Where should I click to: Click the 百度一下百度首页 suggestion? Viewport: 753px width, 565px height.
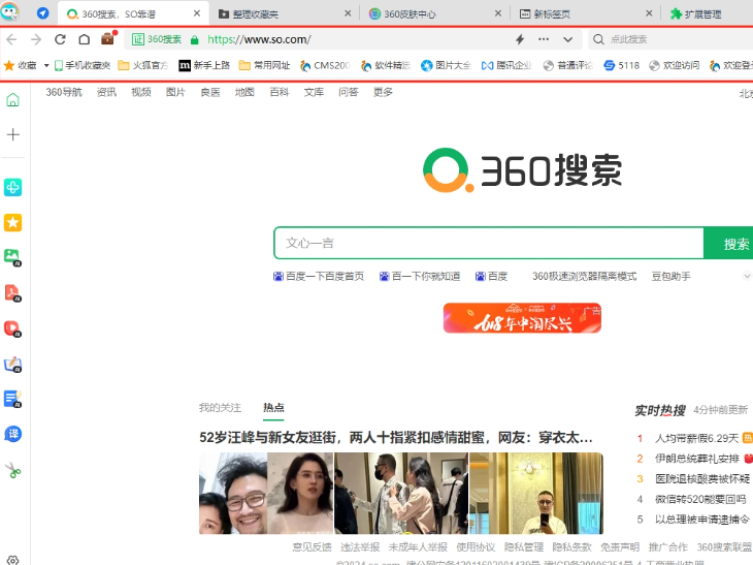319,276
